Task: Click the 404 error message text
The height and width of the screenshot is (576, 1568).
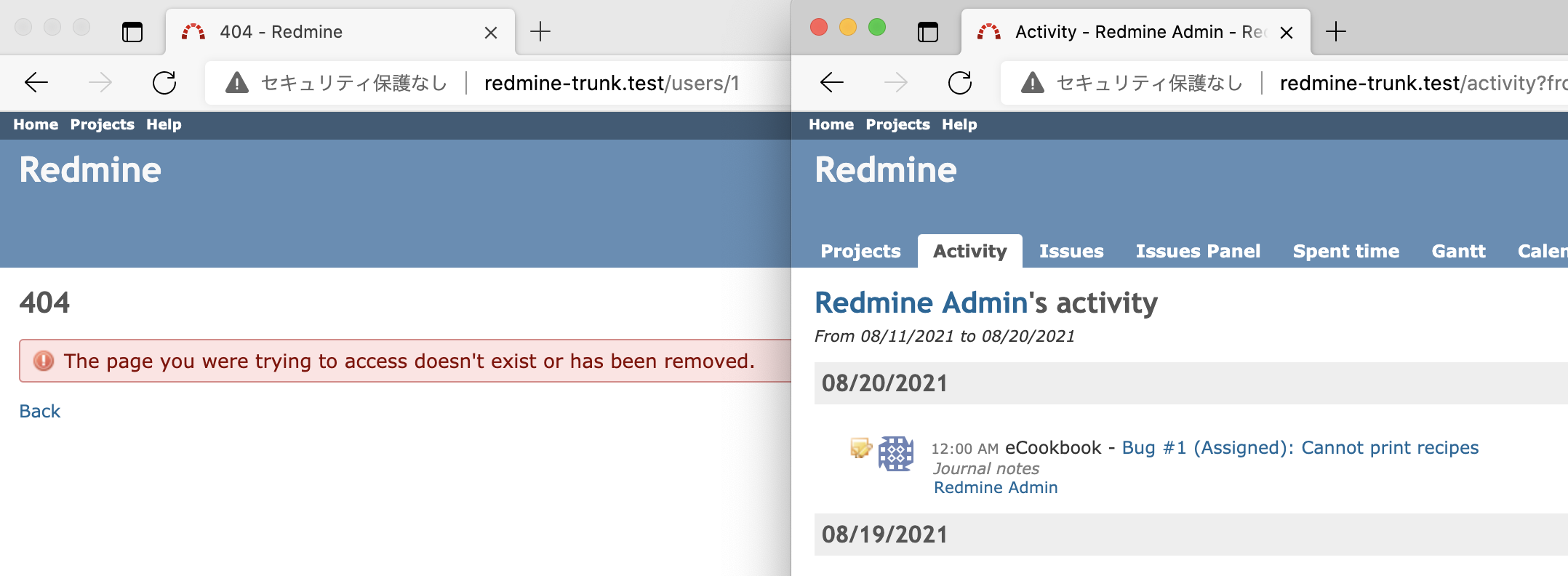Action: click(x=409, y=361)
